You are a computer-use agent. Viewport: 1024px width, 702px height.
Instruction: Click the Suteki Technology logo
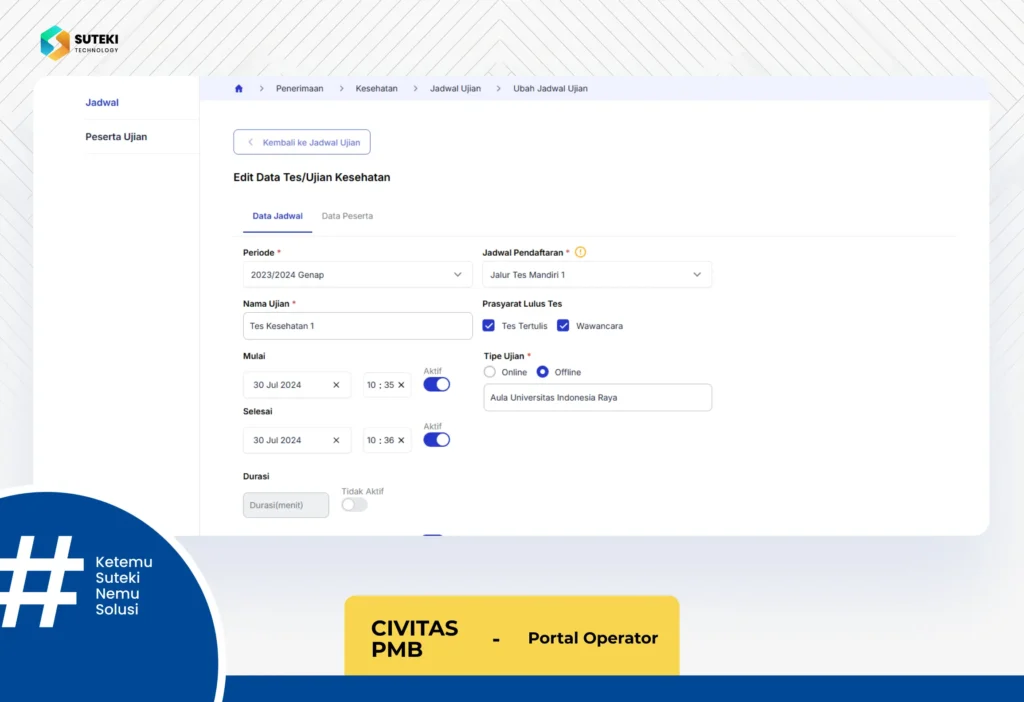click(80, 43)
